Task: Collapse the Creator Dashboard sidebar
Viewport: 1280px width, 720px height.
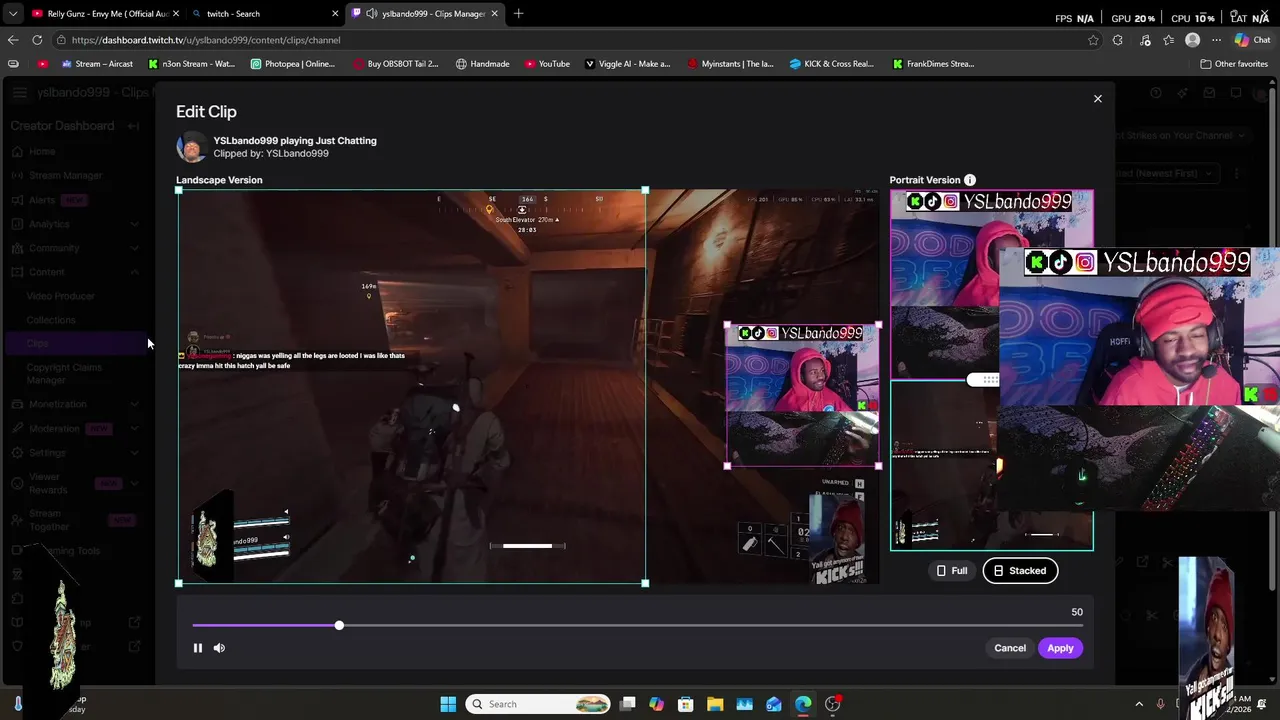Action: pos(133,126)
